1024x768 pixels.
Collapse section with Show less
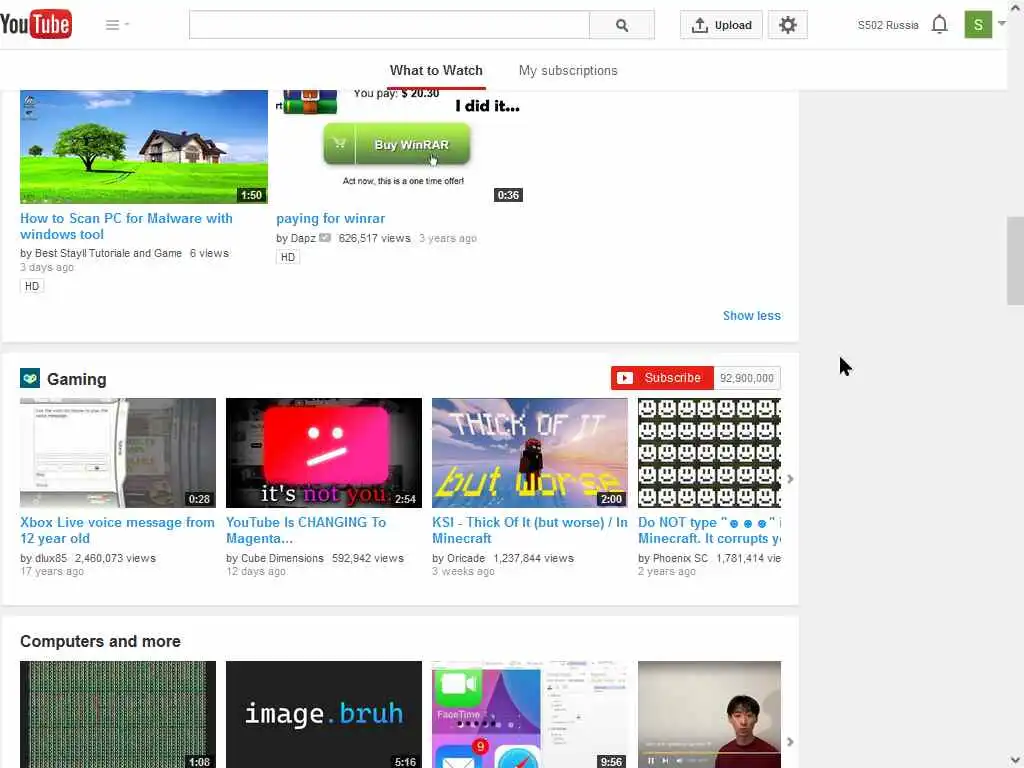pyautogui.click(x=752, y=316)
